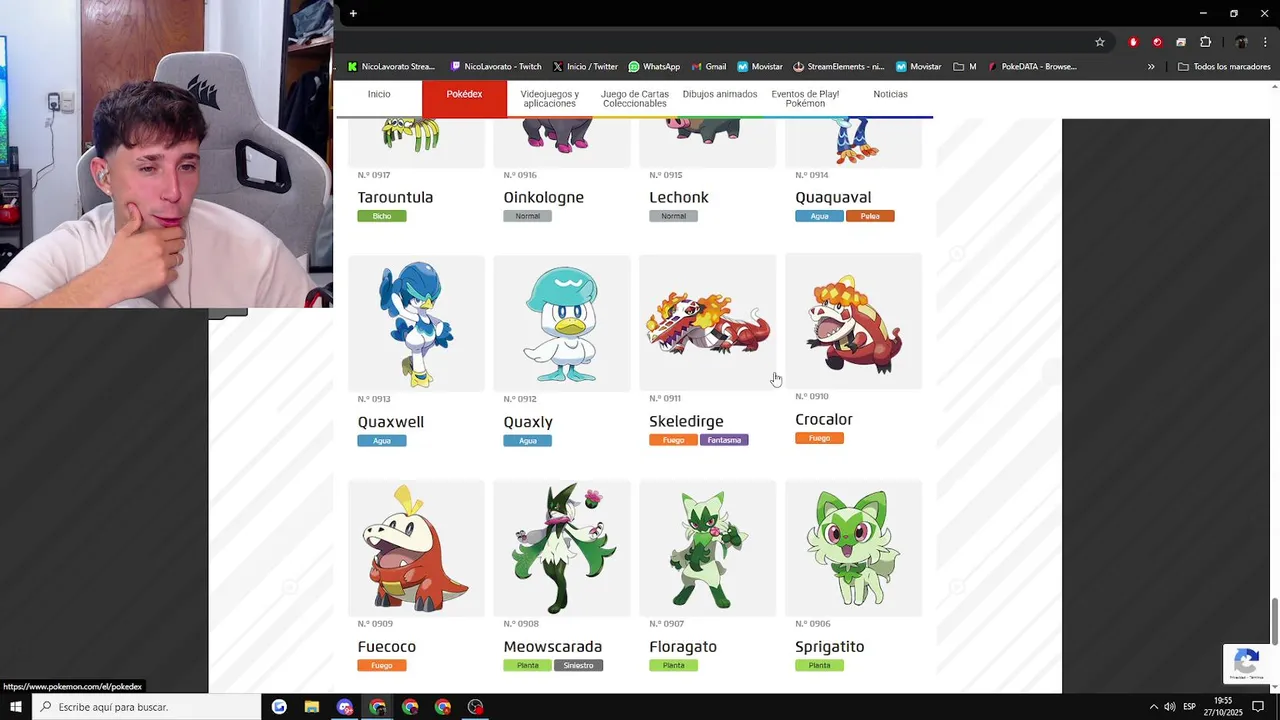The width and height of the screenshot is (1280, 720).
Task: Click the first red extension icon
Action: click(x=1133, y=42)
